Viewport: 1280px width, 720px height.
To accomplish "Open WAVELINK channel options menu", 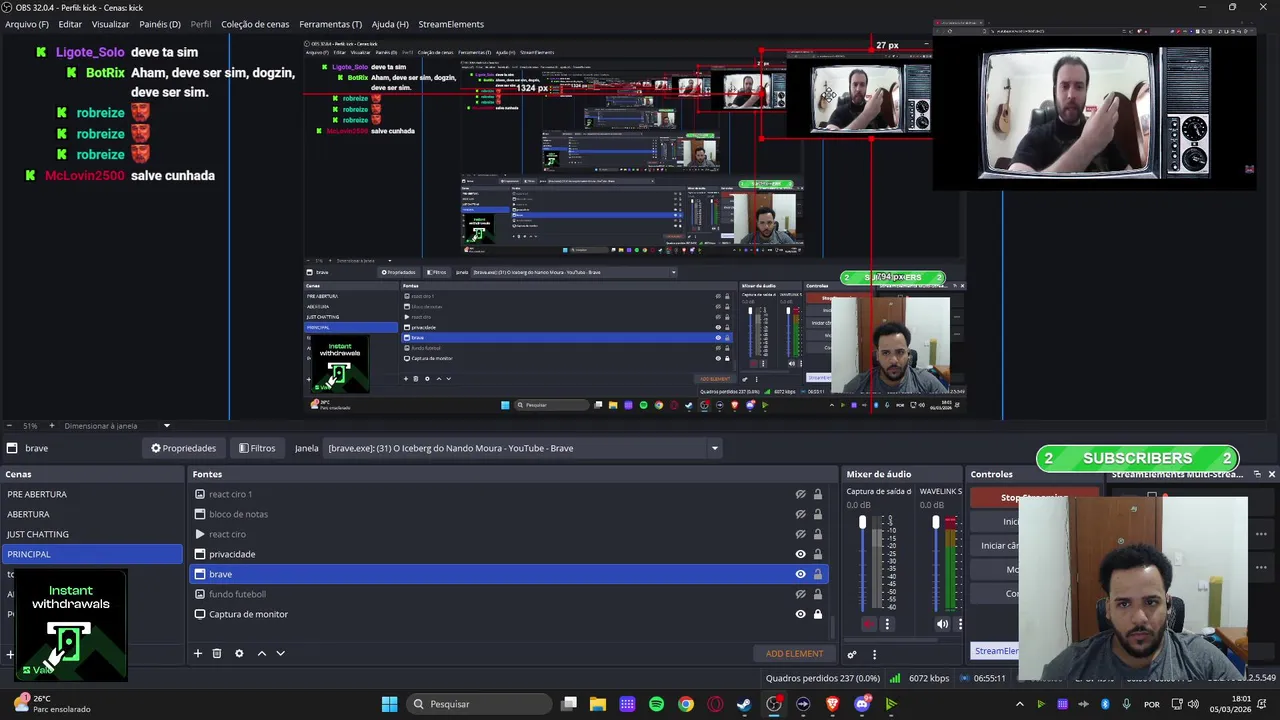I will (x=959, y=624).
